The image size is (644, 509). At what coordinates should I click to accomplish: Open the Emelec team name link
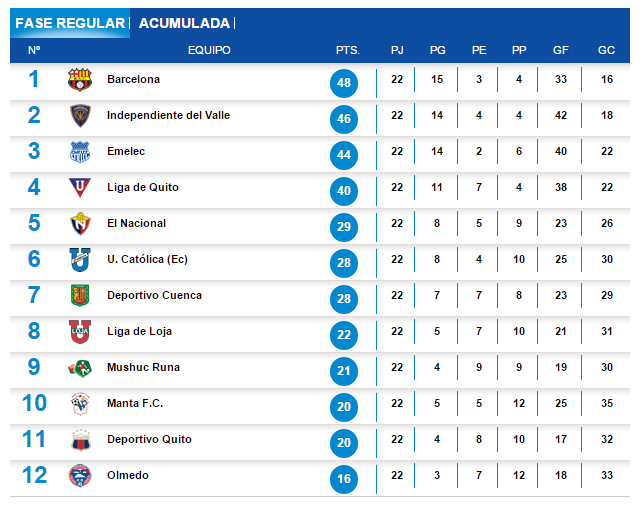pyautogui.click(x=126, y=151)
